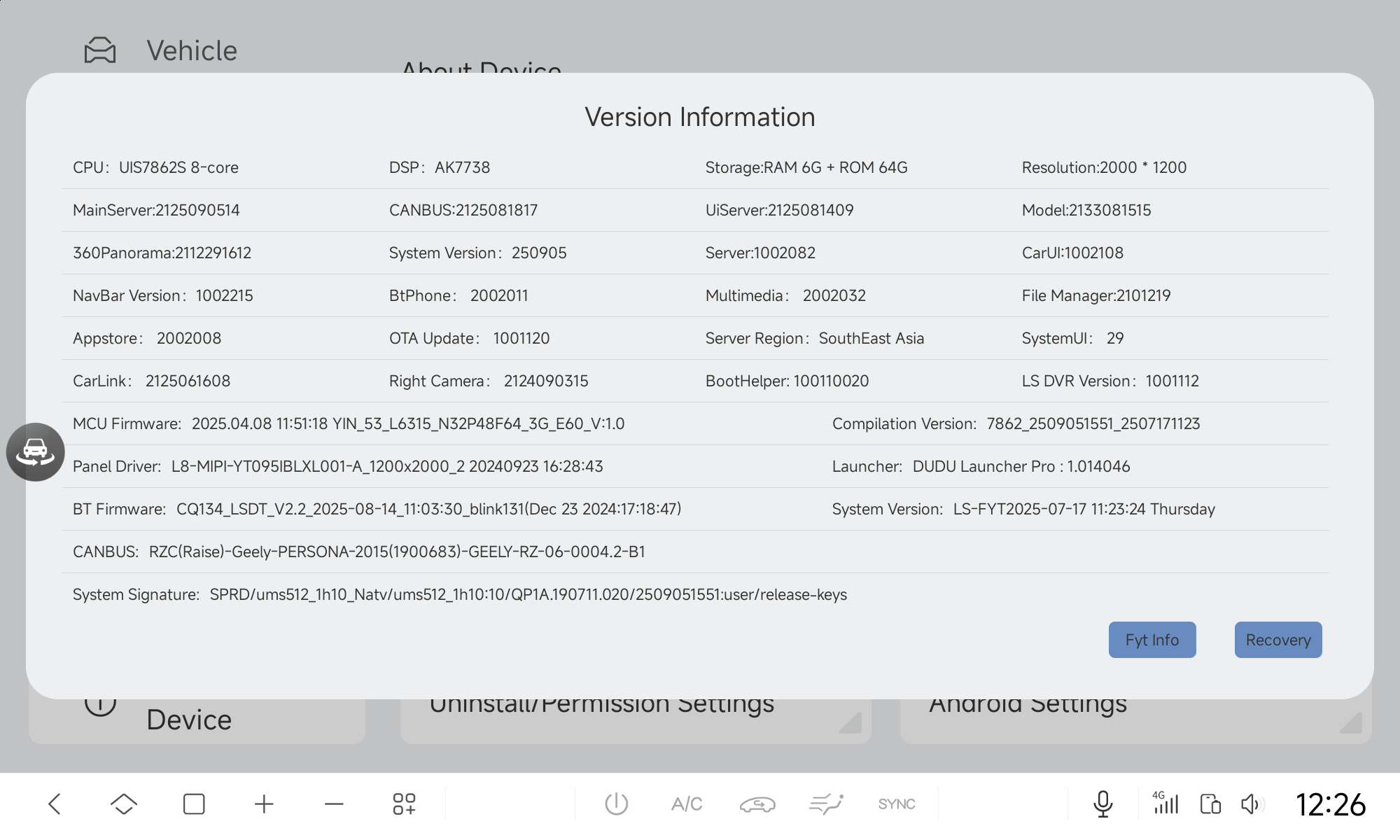Toggle the climate power button

pos(616,804)
